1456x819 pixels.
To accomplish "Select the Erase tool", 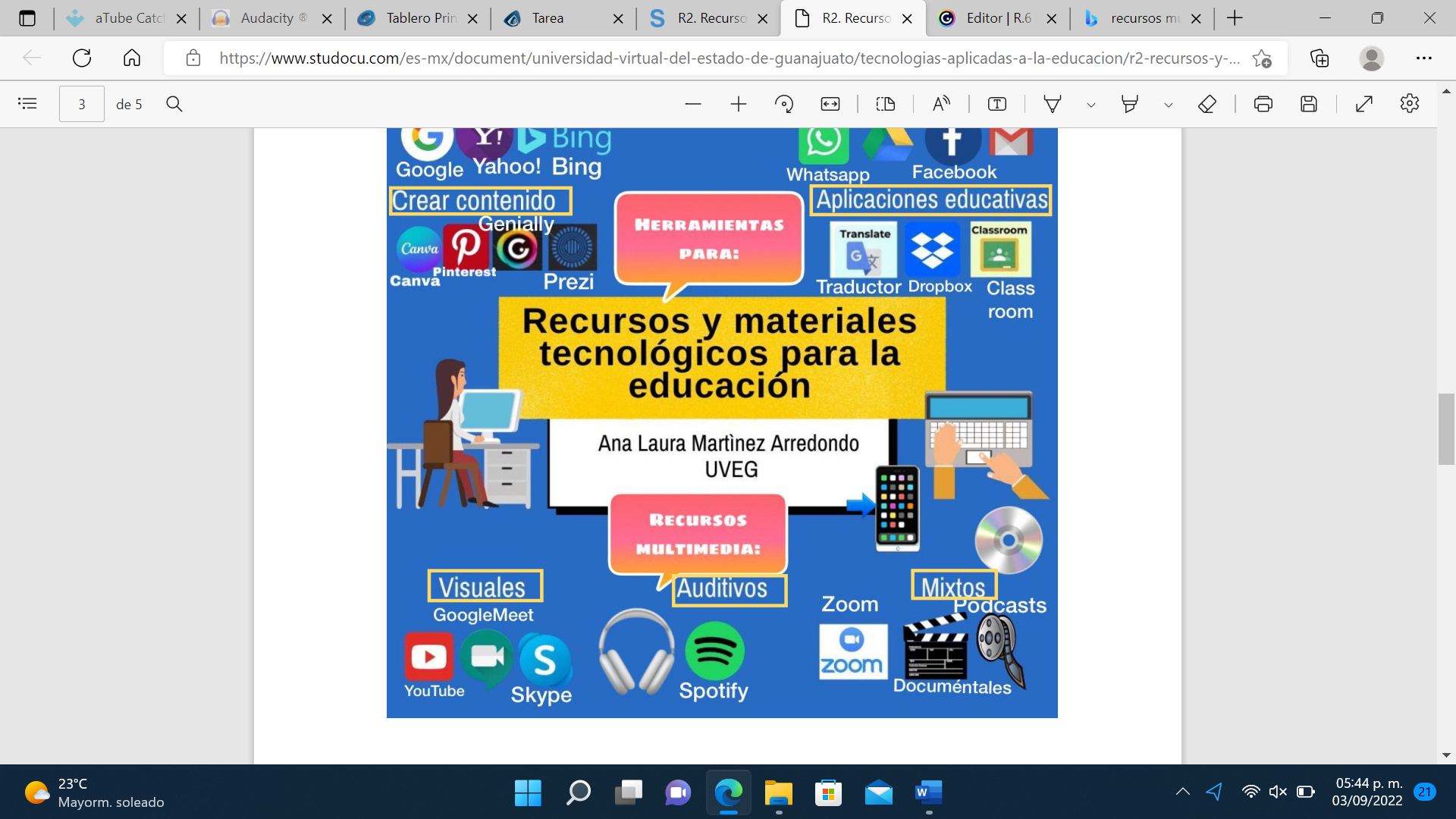I will pos(1207,104).
